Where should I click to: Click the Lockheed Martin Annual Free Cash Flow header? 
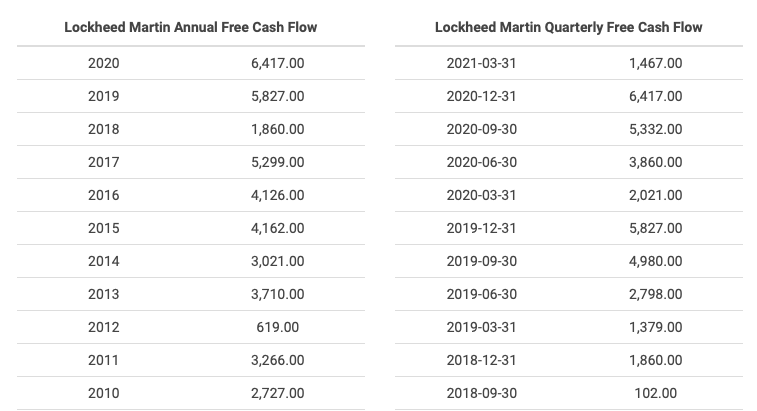click(190, 27)
